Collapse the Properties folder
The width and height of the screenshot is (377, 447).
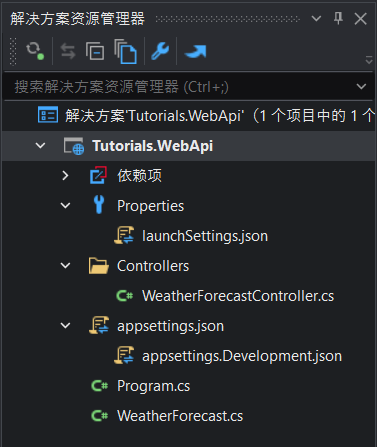click(65, 206)
